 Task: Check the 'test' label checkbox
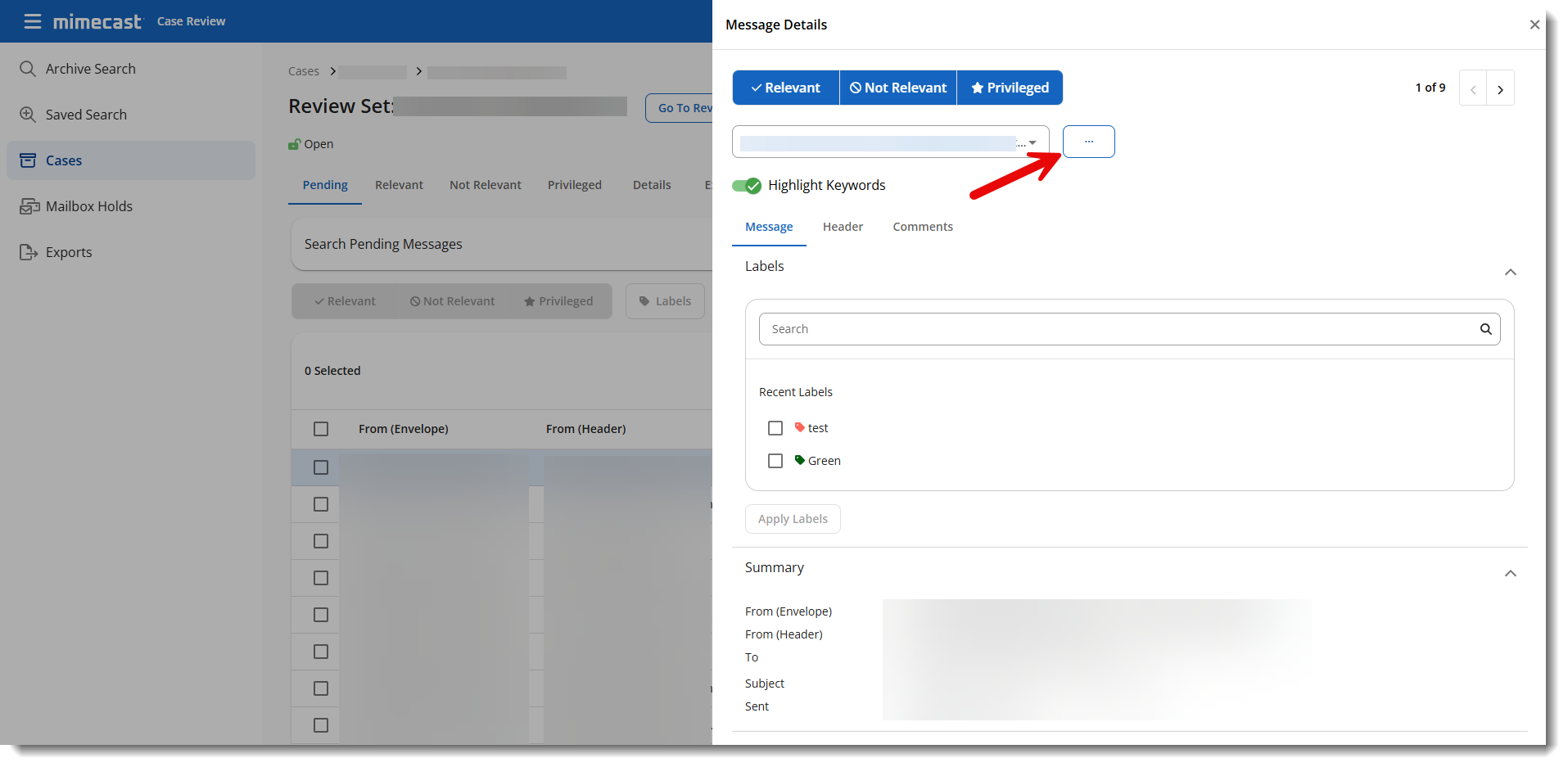coord(775,428)
